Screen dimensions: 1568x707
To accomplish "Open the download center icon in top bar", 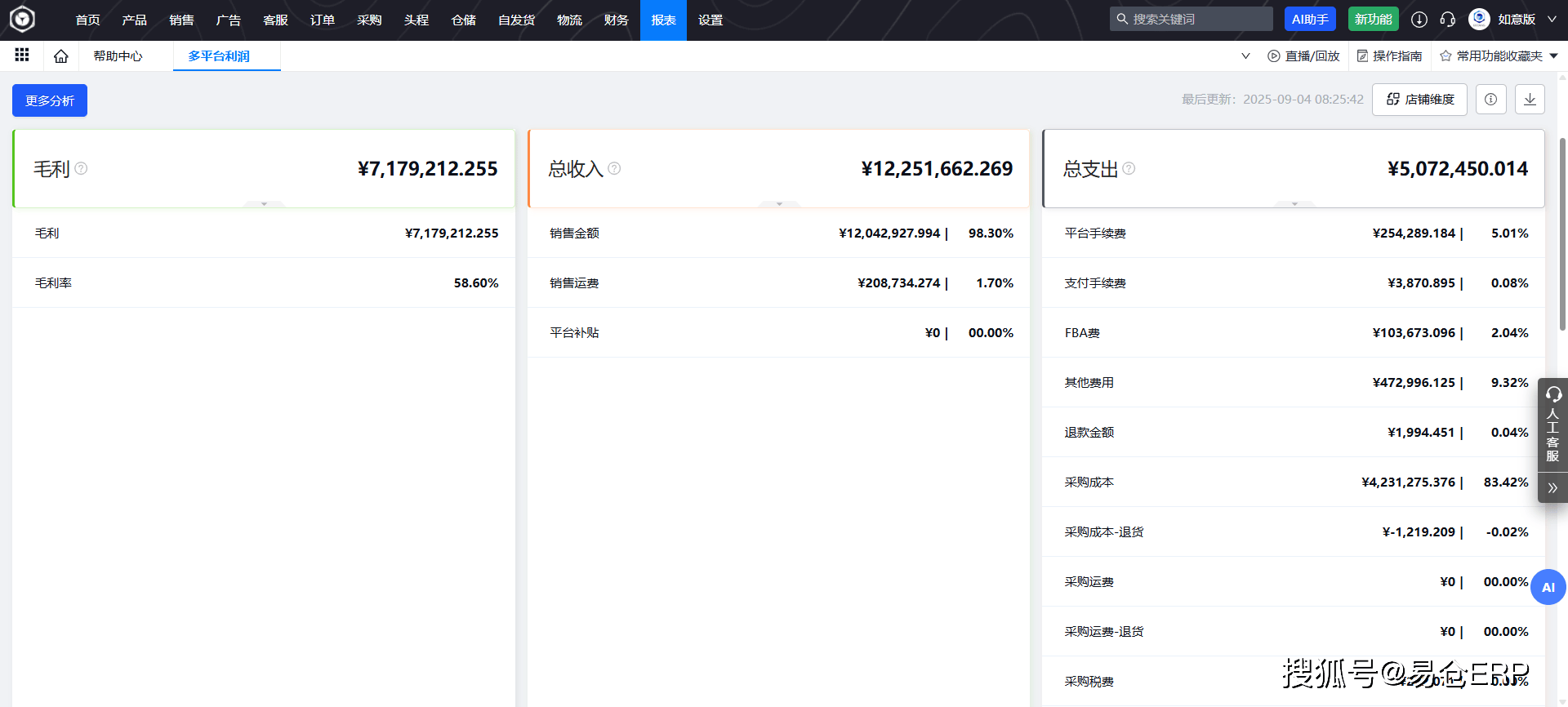I will pyautogui.click(x=1419, y=20).
